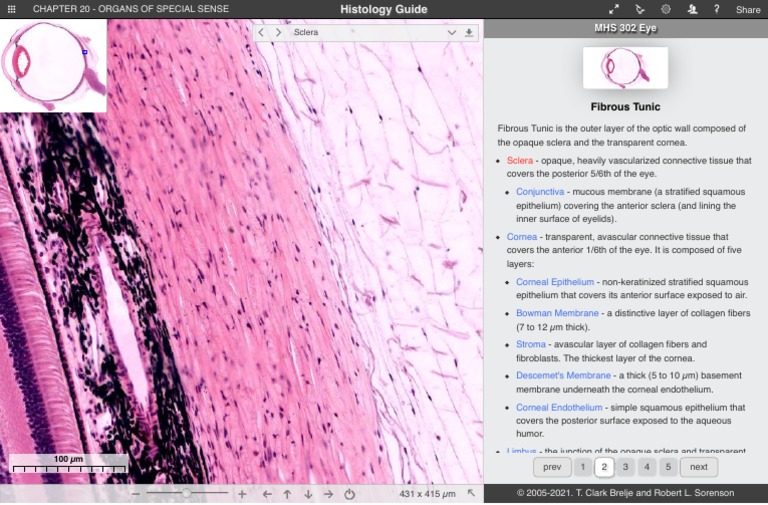Pan down with the down arrow icon
Screen dimensions: 768x505
coord(308,494)
